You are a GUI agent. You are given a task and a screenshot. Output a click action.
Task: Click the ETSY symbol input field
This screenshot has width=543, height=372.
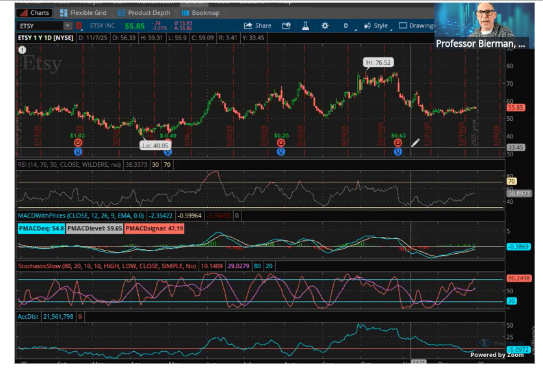(x=40, y=26)
